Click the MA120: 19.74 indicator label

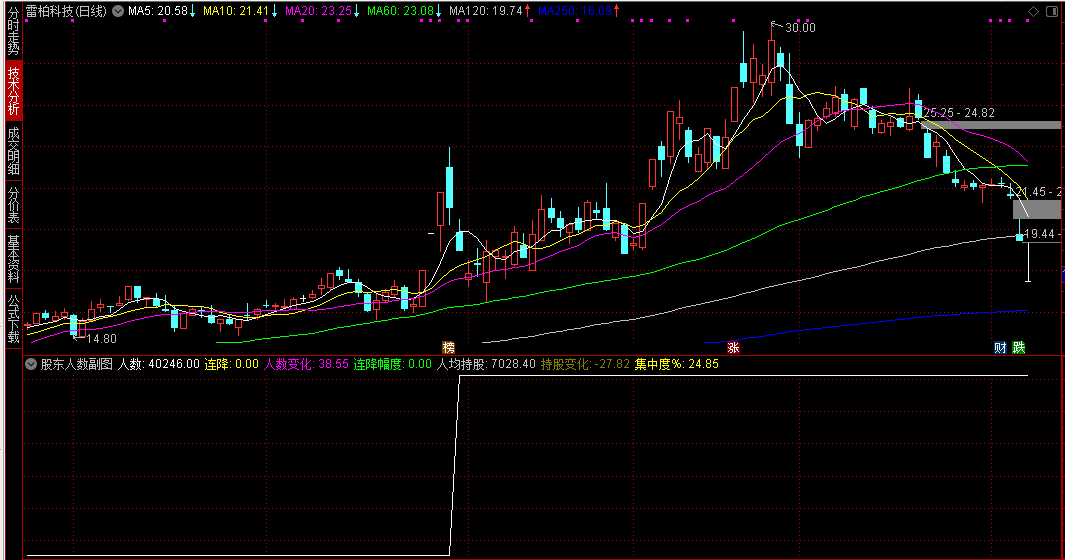[486, 11]
